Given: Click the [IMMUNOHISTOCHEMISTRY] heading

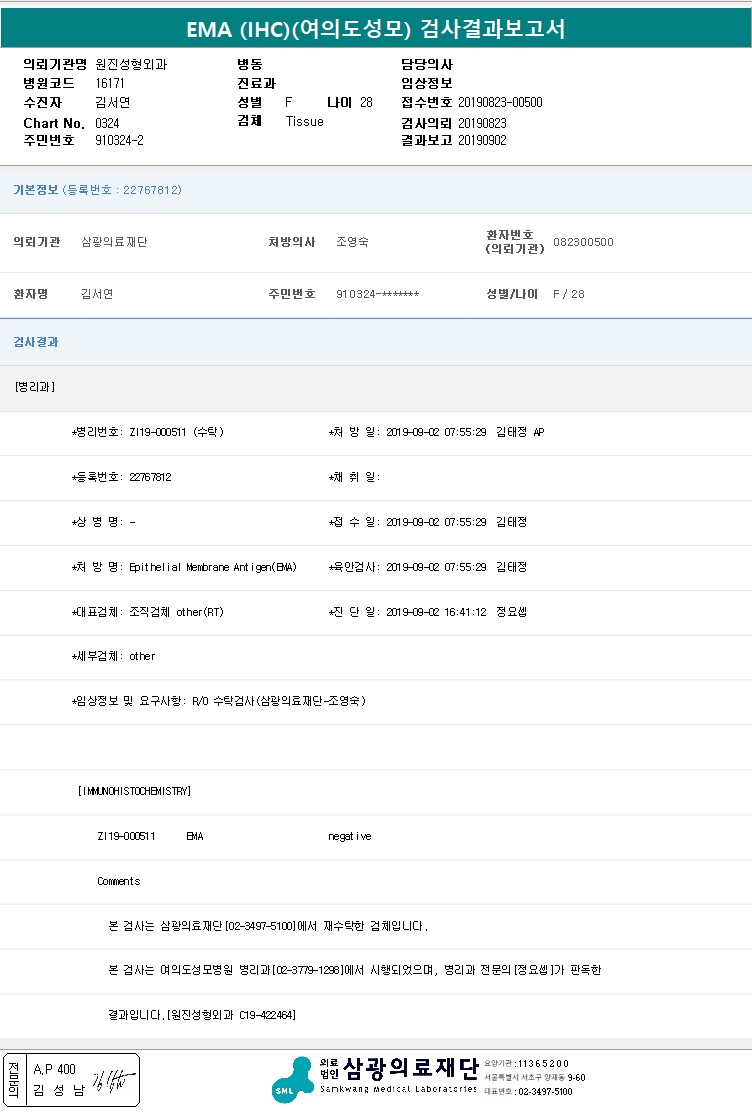Looking at the screenshot, I should pos(134,791).
